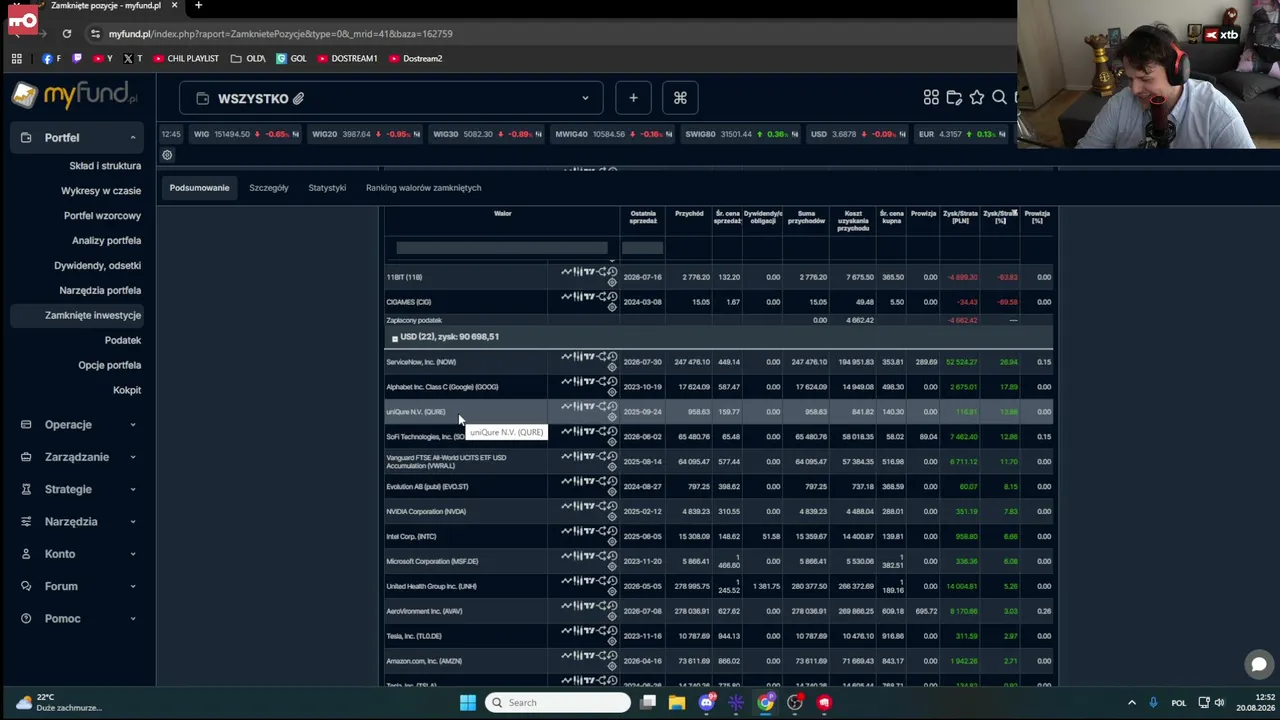The width and height of the screenshot is (1280, 720).
Task: Open the chat bubble widget
Action: click(x=1258, y=664)
